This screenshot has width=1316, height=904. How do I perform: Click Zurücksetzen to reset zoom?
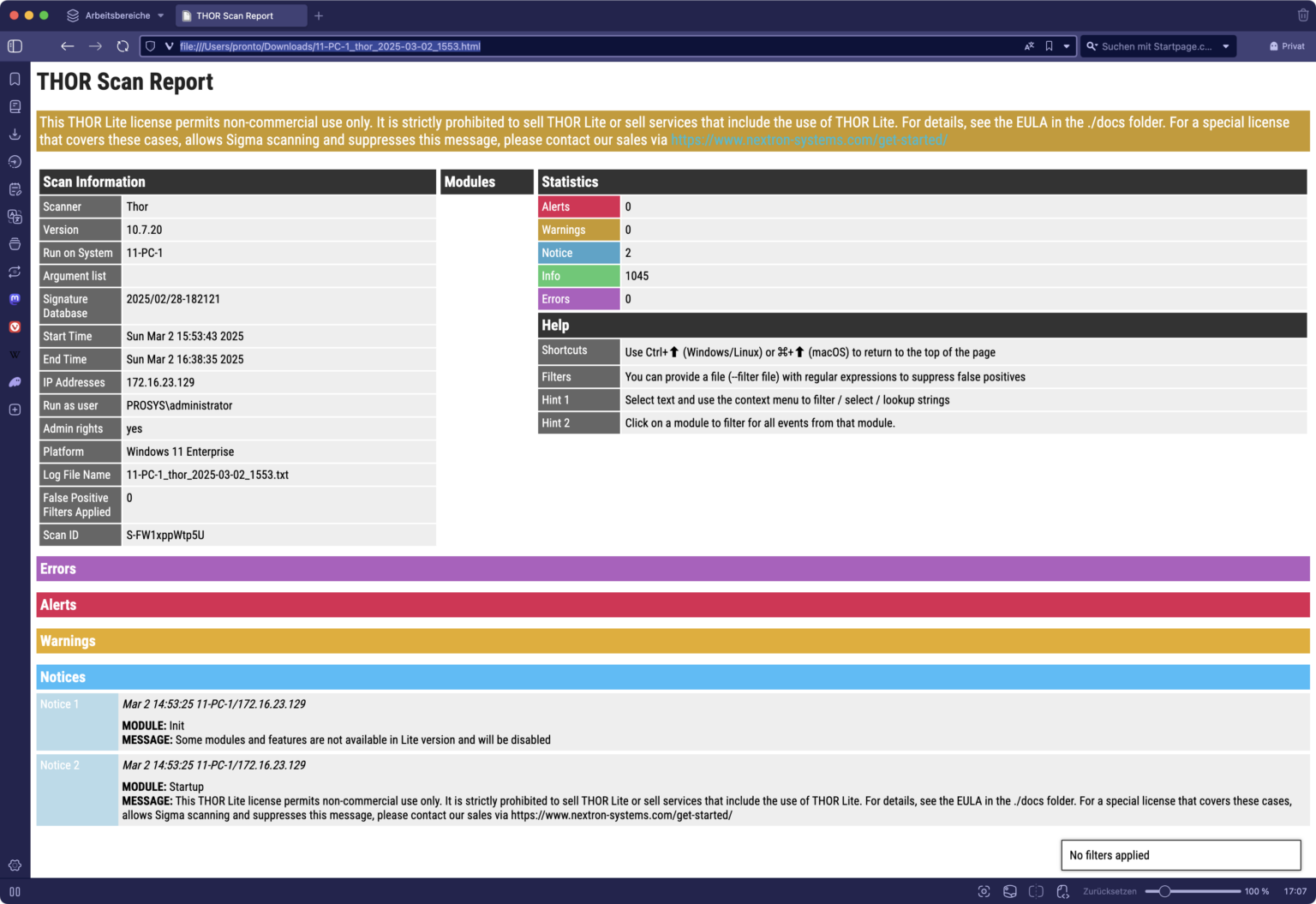coord(1110,891)
